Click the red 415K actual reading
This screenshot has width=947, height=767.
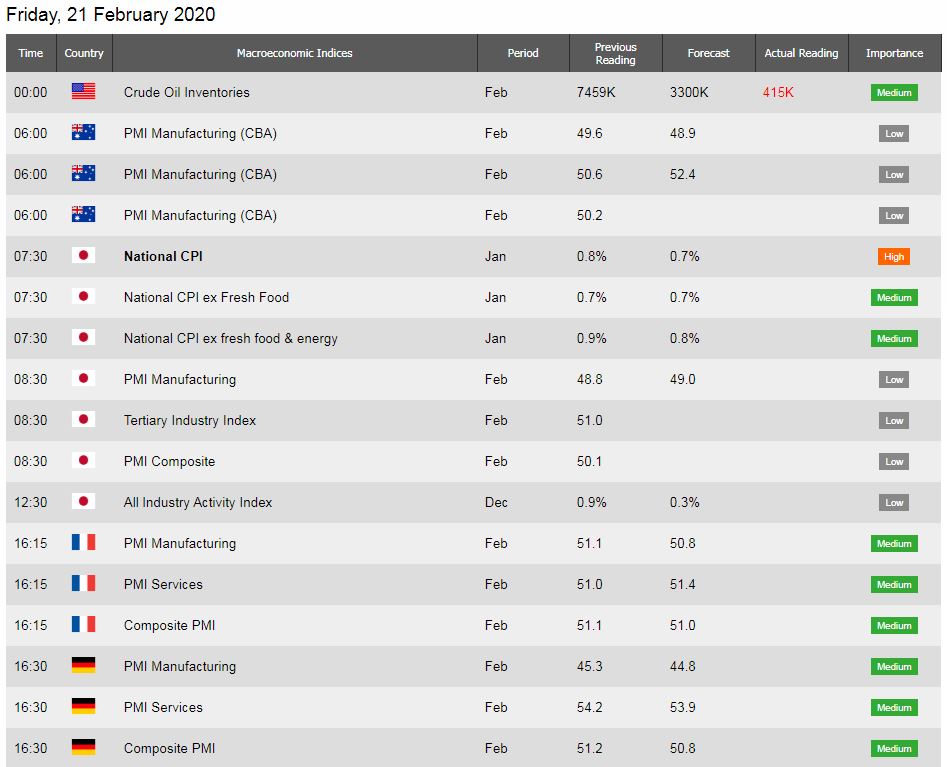pos(778,92)
